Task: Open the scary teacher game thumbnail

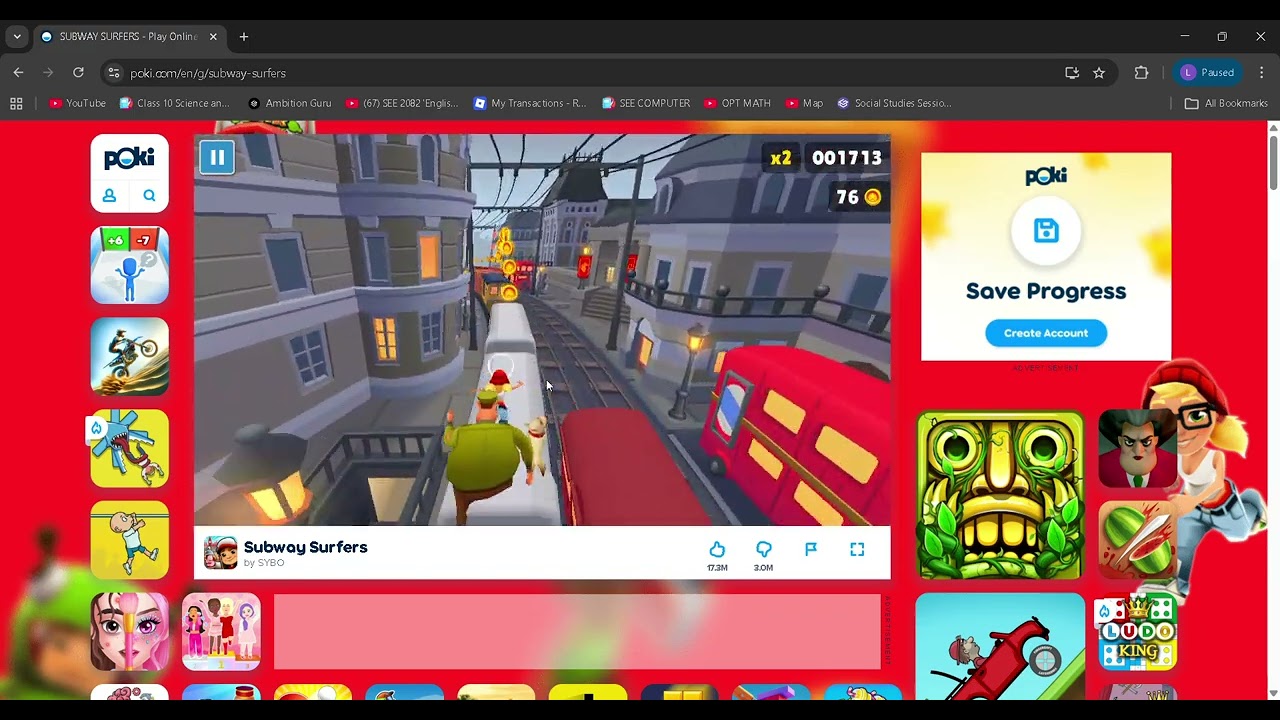Action: (1137, 449)
